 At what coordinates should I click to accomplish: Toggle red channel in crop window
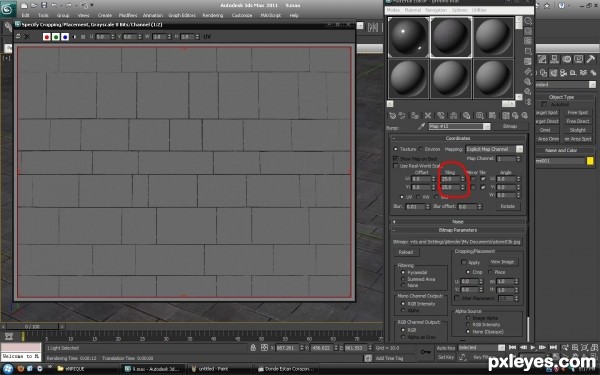pos(47,37)
